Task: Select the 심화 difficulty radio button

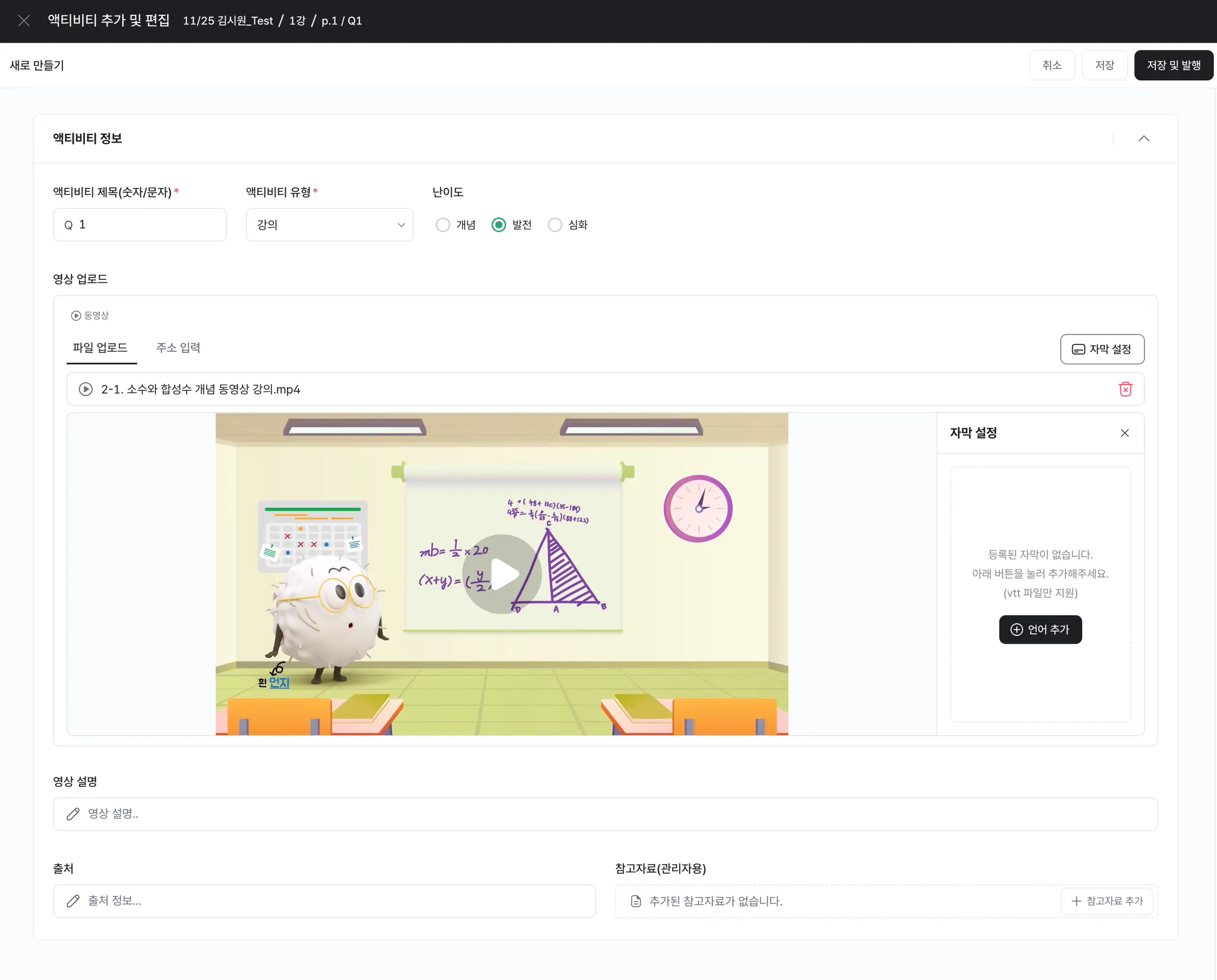Action: click(554, 225)
